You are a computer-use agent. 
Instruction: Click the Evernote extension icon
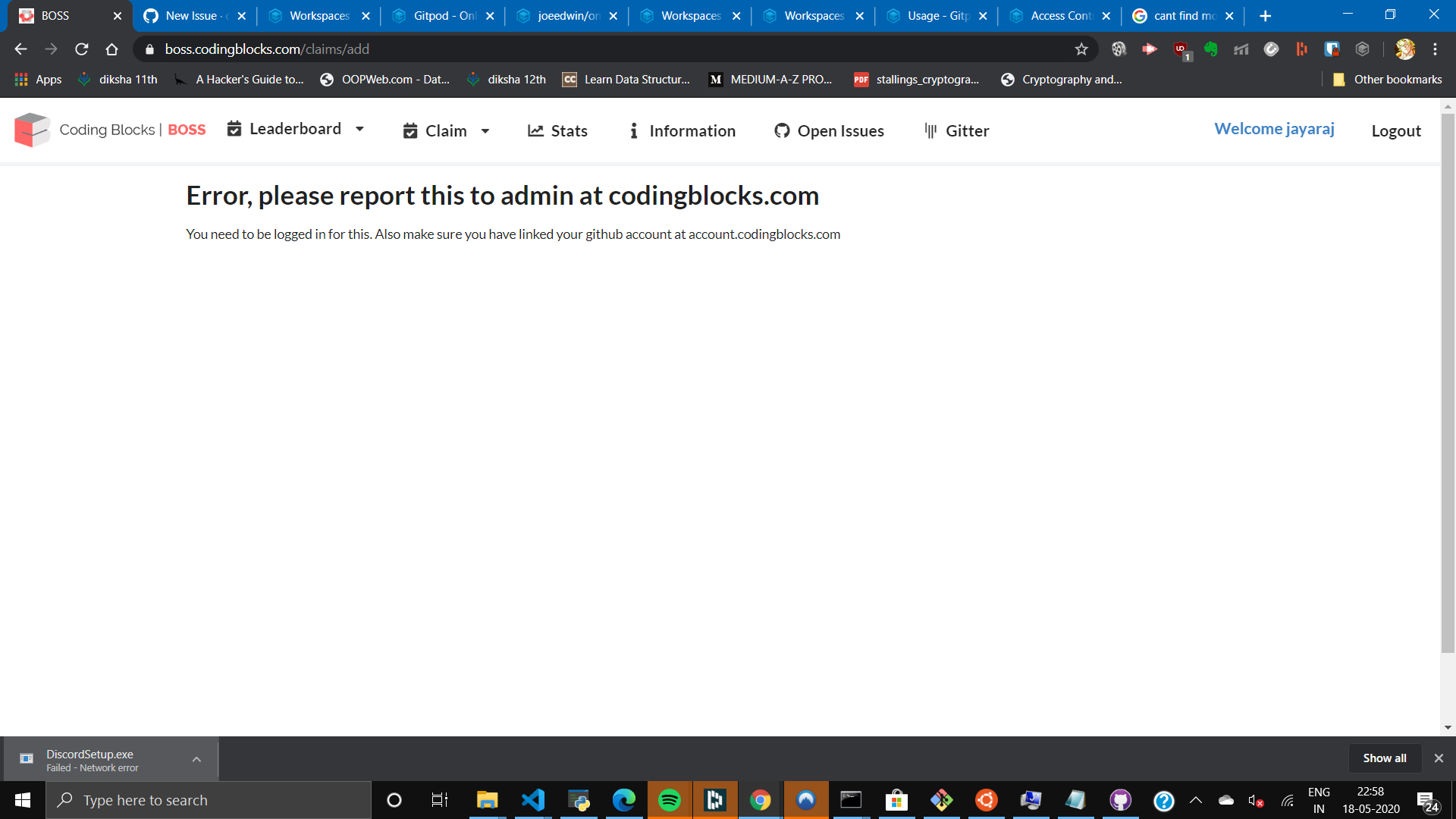click(1210, 49)
